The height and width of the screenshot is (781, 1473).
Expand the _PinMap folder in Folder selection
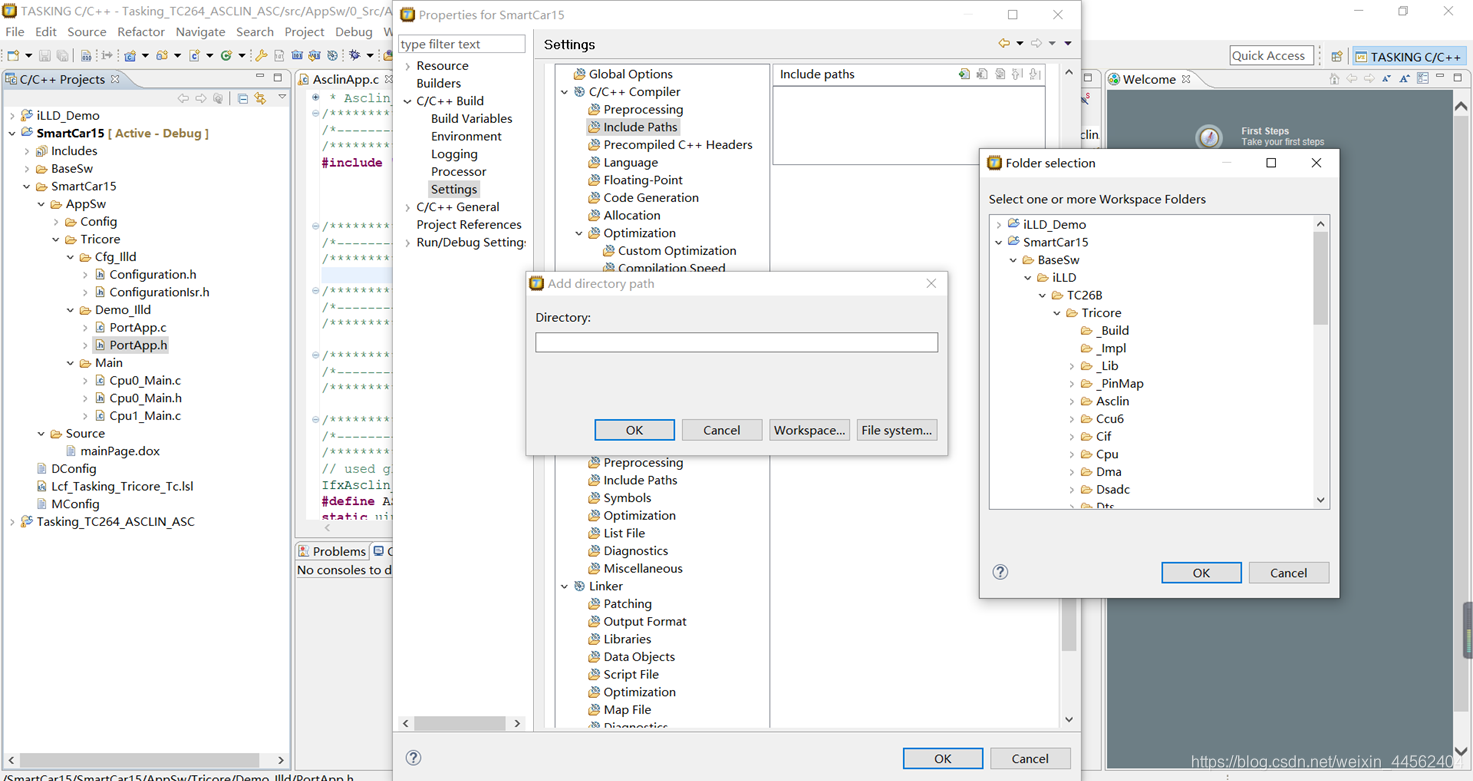click(x=1072, y=384)
